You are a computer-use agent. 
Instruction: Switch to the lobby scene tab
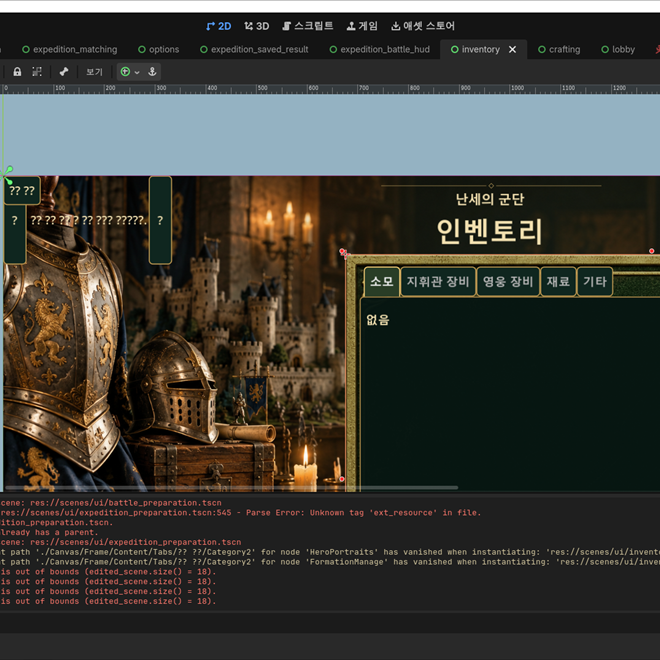tap(618, 50)
